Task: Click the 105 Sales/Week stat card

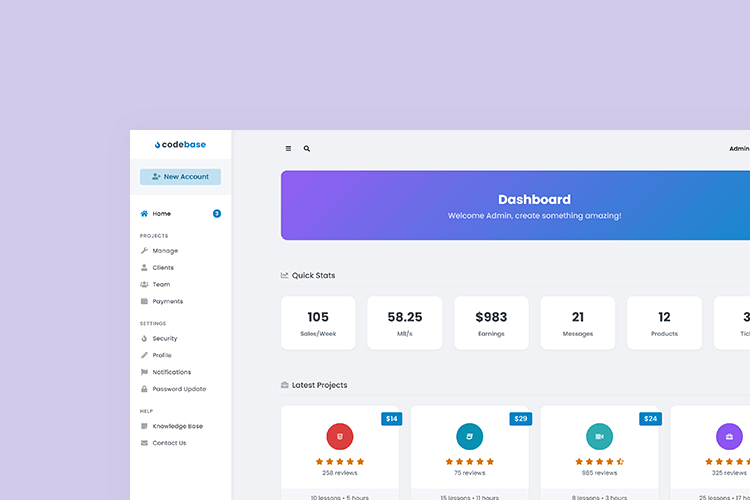Action: click(318, 323)
